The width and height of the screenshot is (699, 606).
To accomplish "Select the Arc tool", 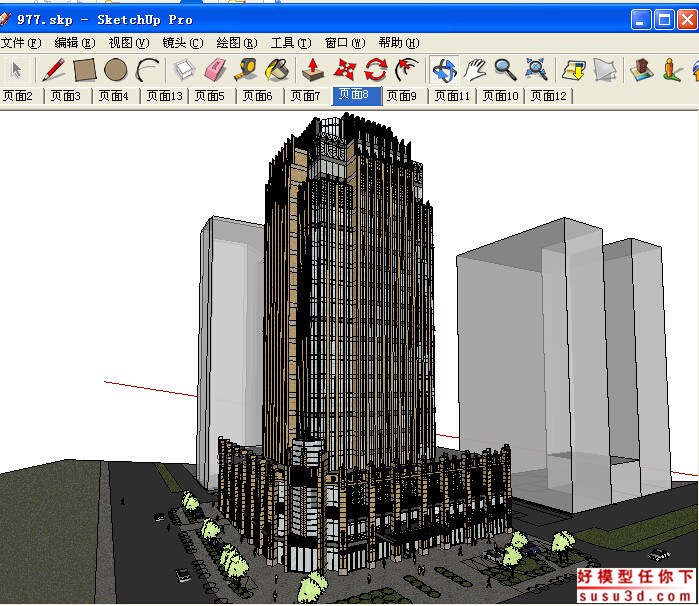I will point(147,70).
